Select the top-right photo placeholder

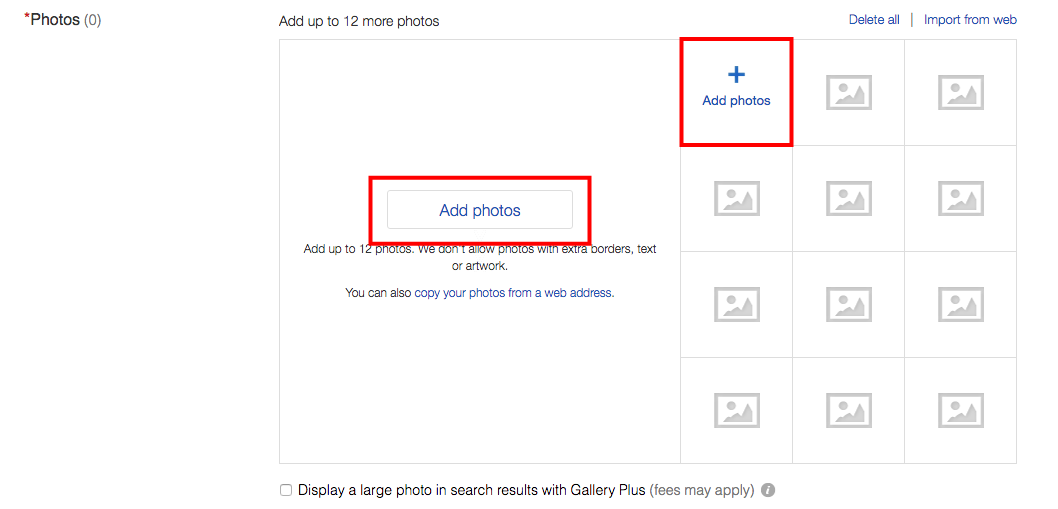point(960,93)
